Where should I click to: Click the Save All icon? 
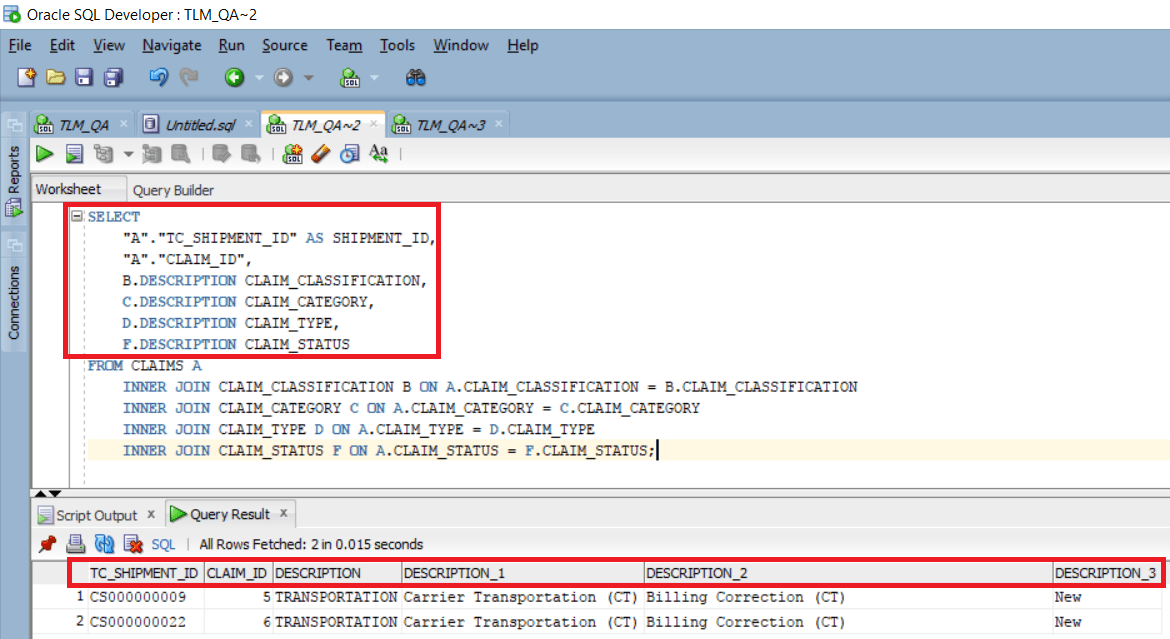[x=113, y=77]
